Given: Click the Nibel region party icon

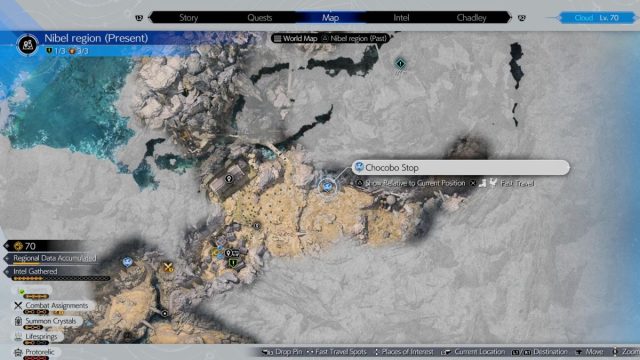Looking at the screenshot, I should (x=28, y=44).
